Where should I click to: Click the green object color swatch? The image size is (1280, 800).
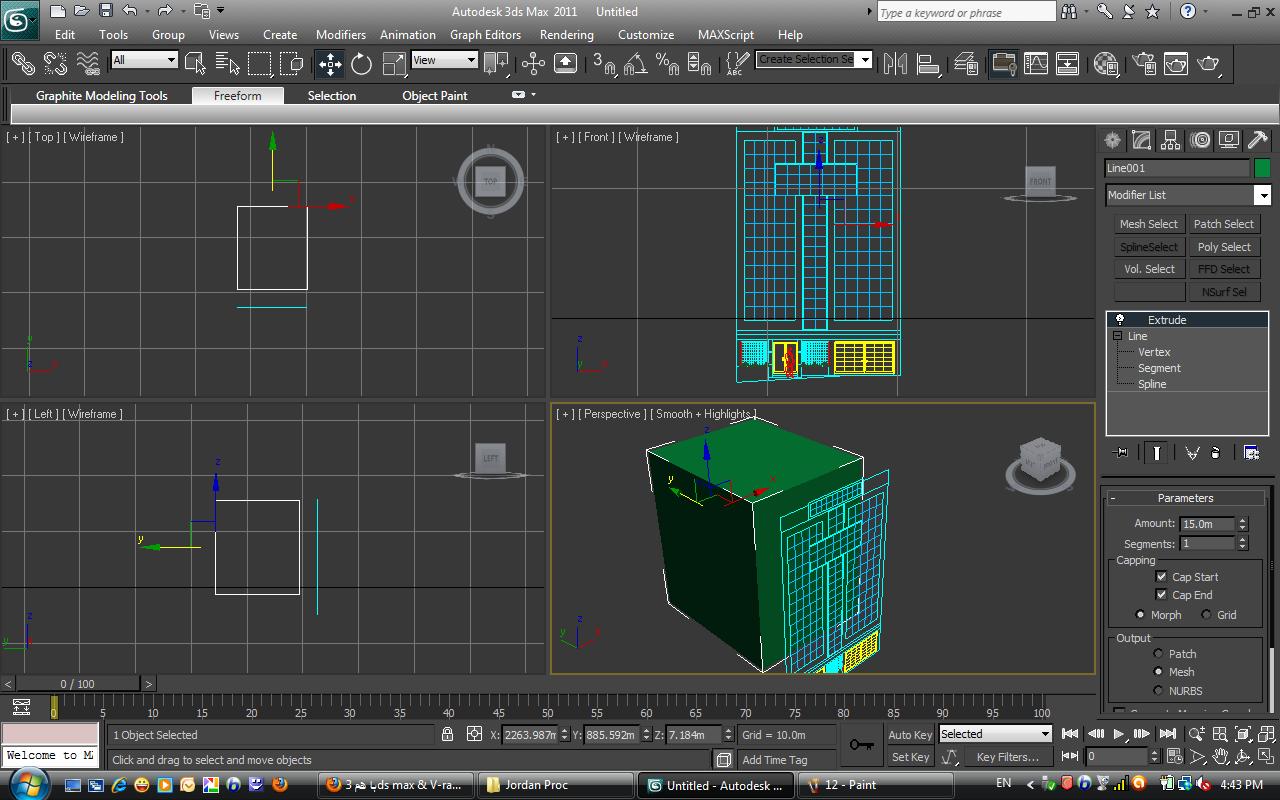tap(1262, 168)
